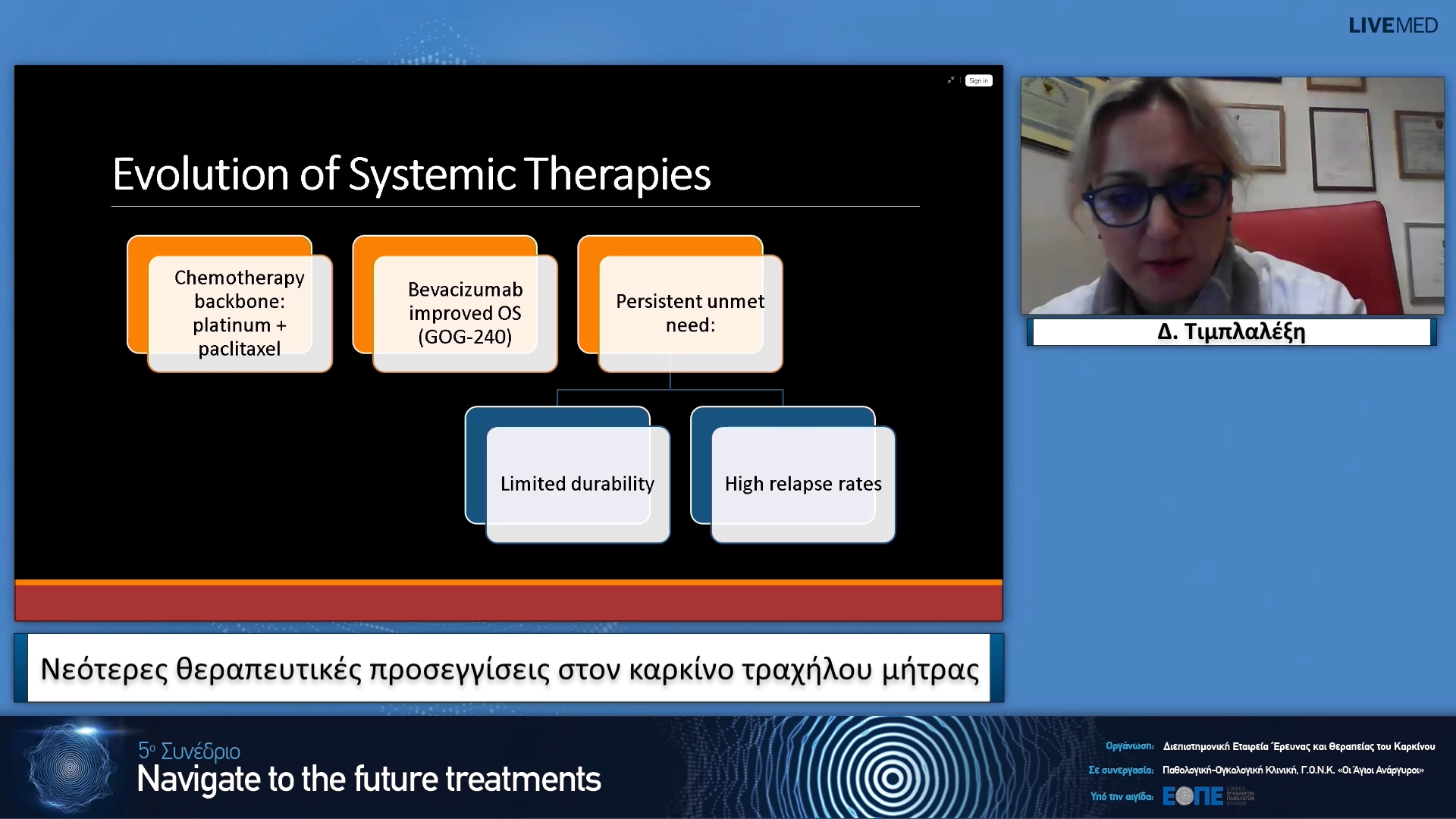Click the exit full-screen arrows icon

pos(951,80)
